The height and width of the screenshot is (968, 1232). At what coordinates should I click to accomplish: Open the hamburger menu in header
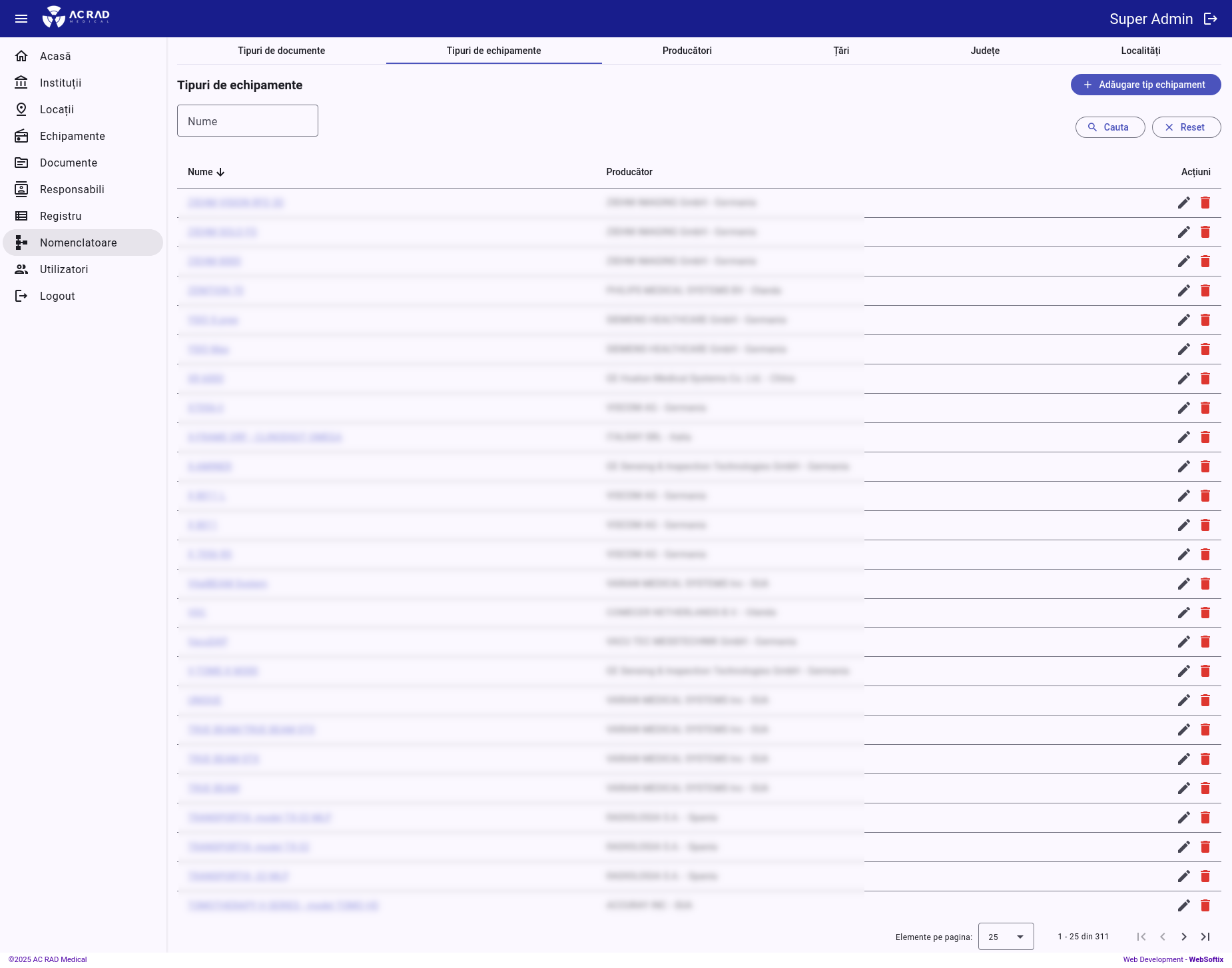point(21,19)
